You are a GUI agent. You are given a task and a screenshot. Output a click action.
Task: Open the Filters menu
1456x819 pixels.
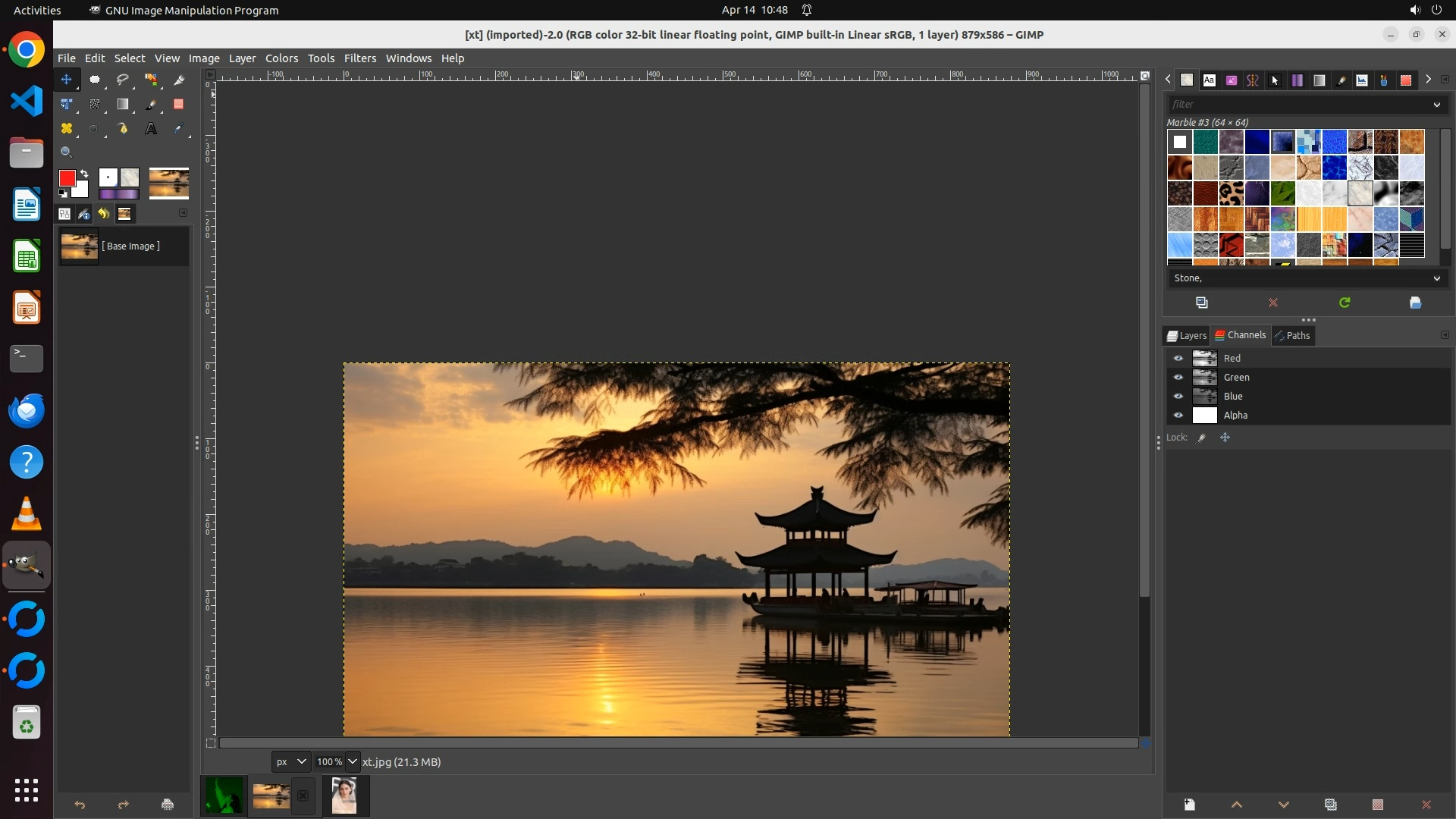point(359,58)
